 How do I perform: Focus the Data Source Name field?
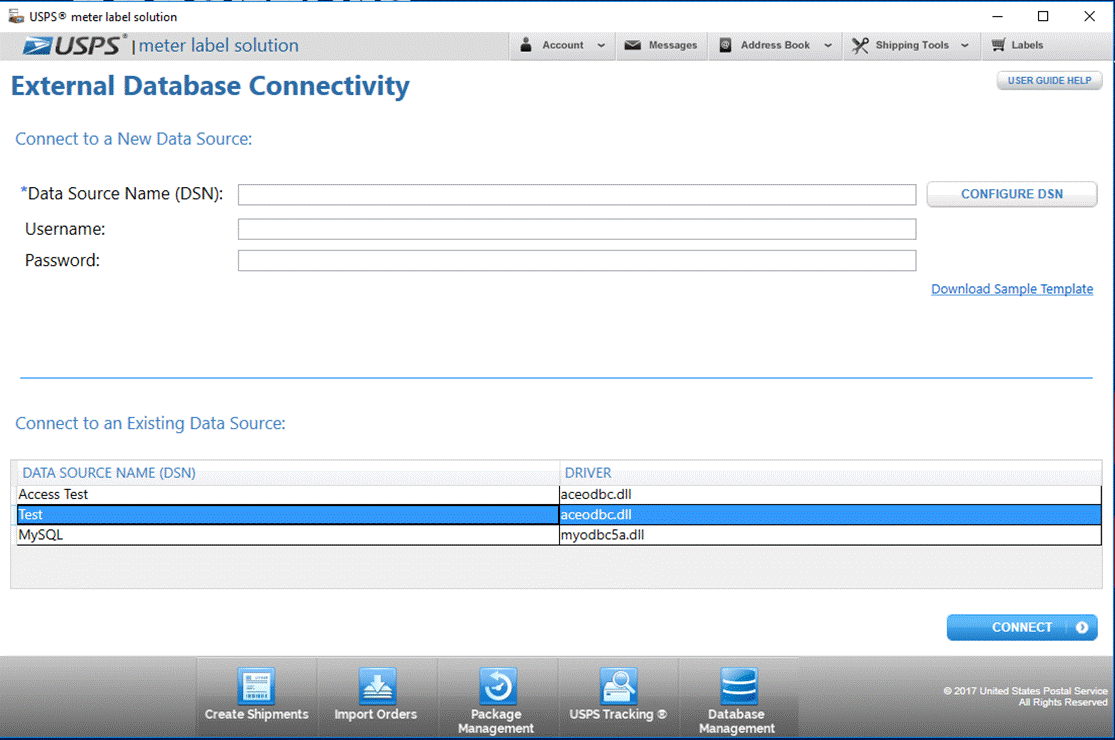577,195
